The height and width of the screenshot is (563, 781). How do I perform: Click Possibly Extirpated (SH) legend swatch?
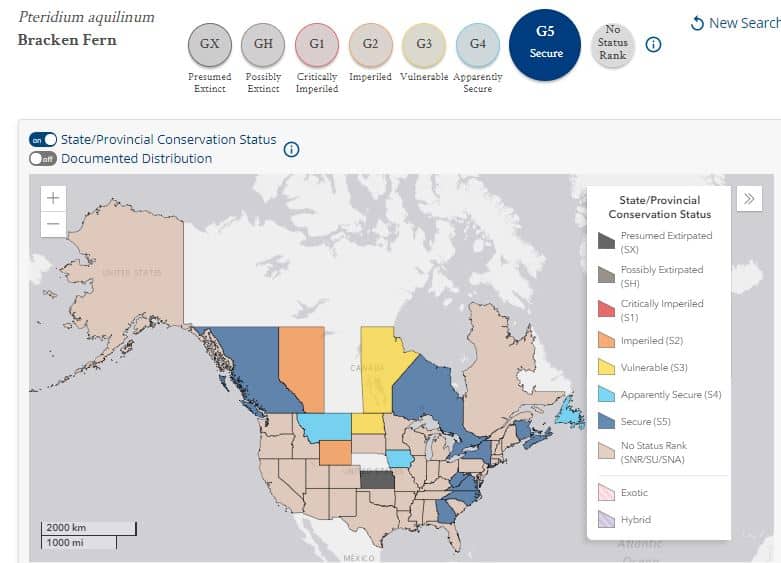(x=606, y=275)
